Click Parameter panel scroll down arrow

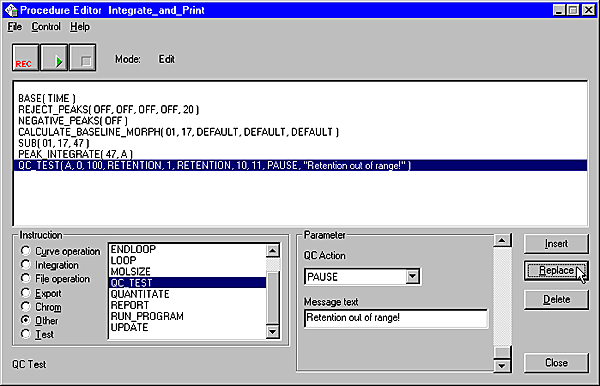pos(502,366)
